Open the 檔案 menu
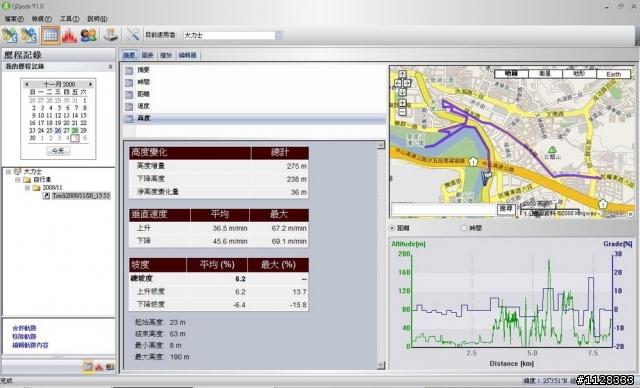The image size is (640, 388). 14,19
